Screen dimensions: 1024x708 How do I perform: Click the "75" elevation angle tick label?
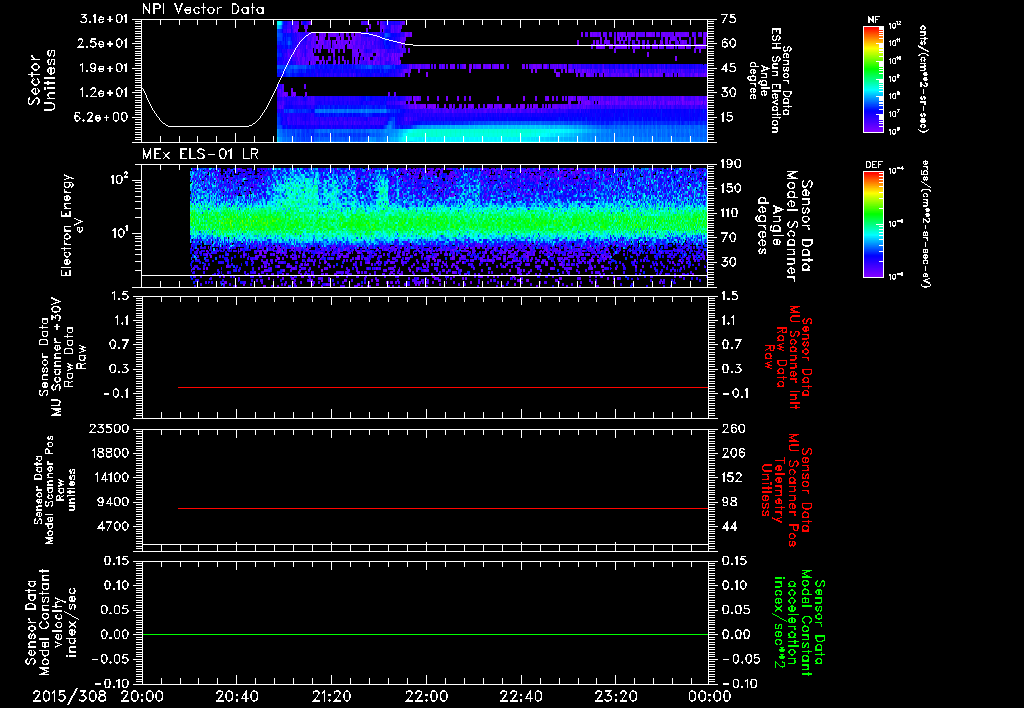[729, 19]
